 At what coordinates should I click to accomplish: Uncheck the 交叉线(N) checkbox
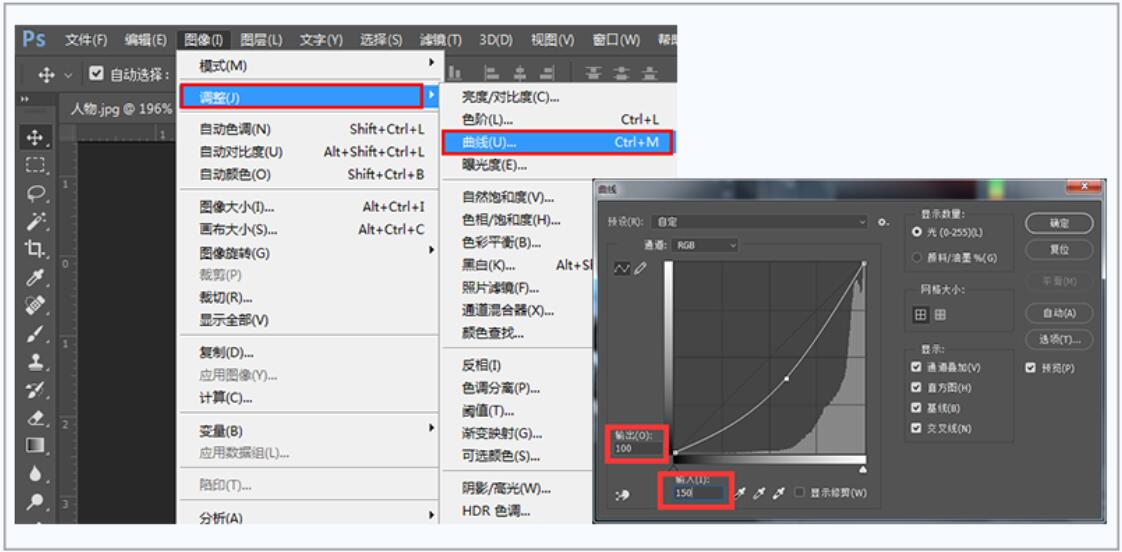(x=917, y=429)
